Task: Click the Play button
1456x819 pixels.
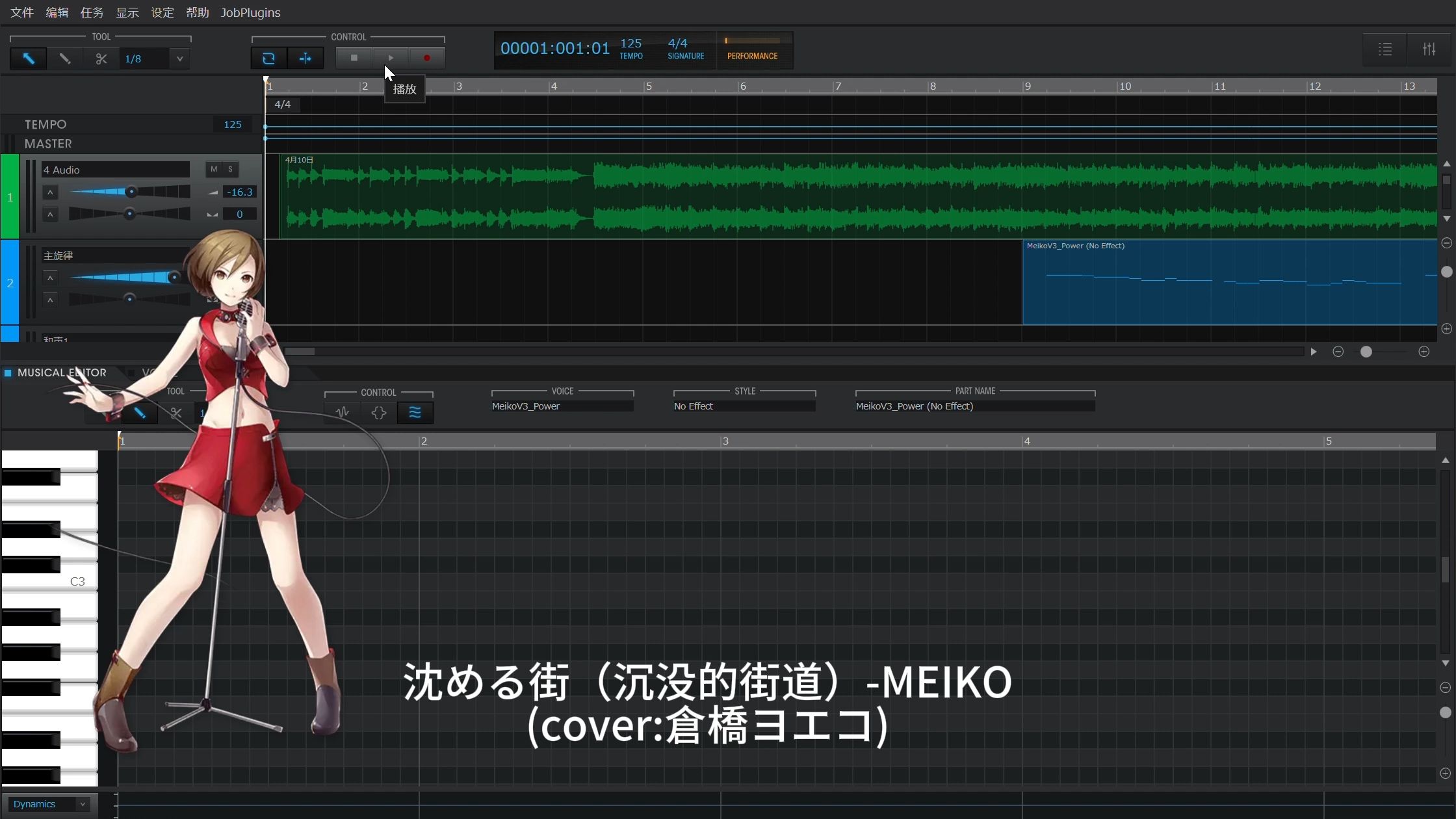Action: click(x=391, y=58)
